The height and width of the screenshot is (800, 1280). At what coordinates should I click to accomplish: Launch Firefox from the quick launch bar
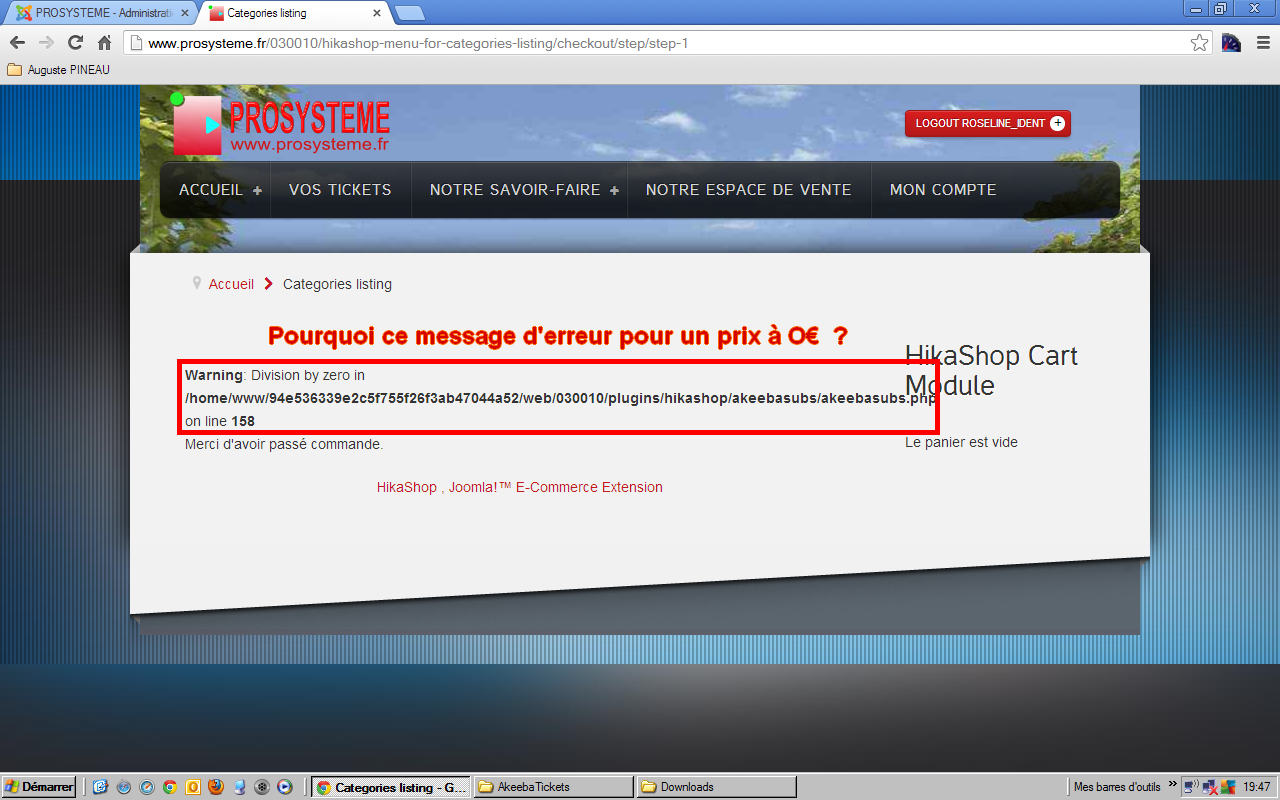click(x=216, y=787)
